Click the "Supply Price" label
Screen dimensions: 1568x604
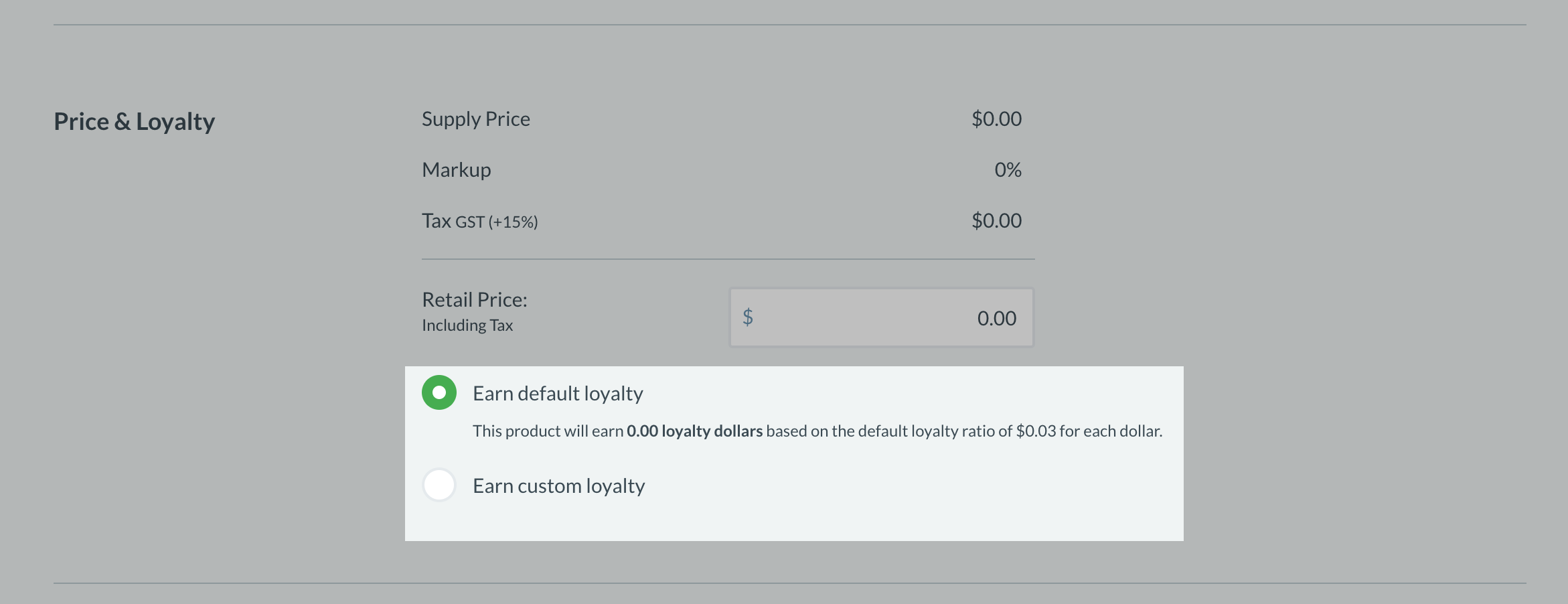pos(475,119)
